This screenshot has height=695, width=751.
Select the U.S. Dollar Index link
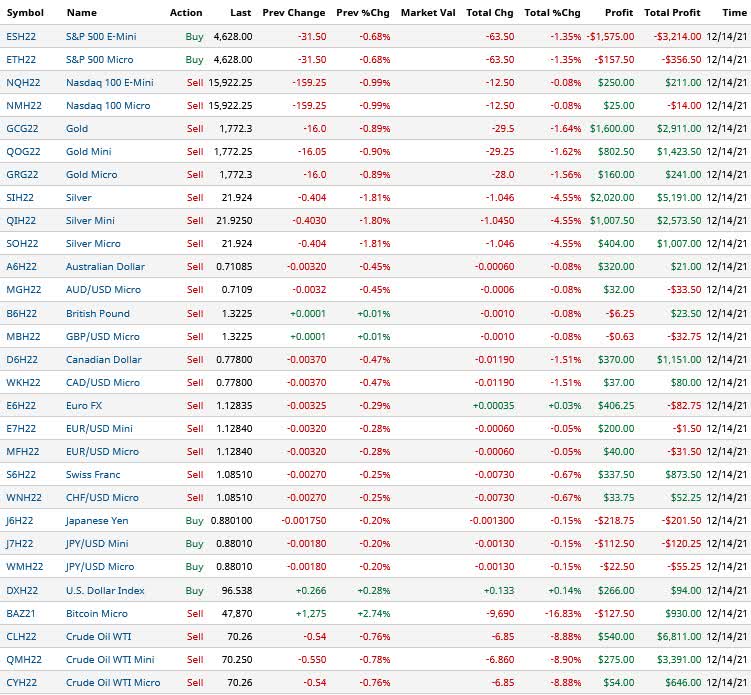105,590
